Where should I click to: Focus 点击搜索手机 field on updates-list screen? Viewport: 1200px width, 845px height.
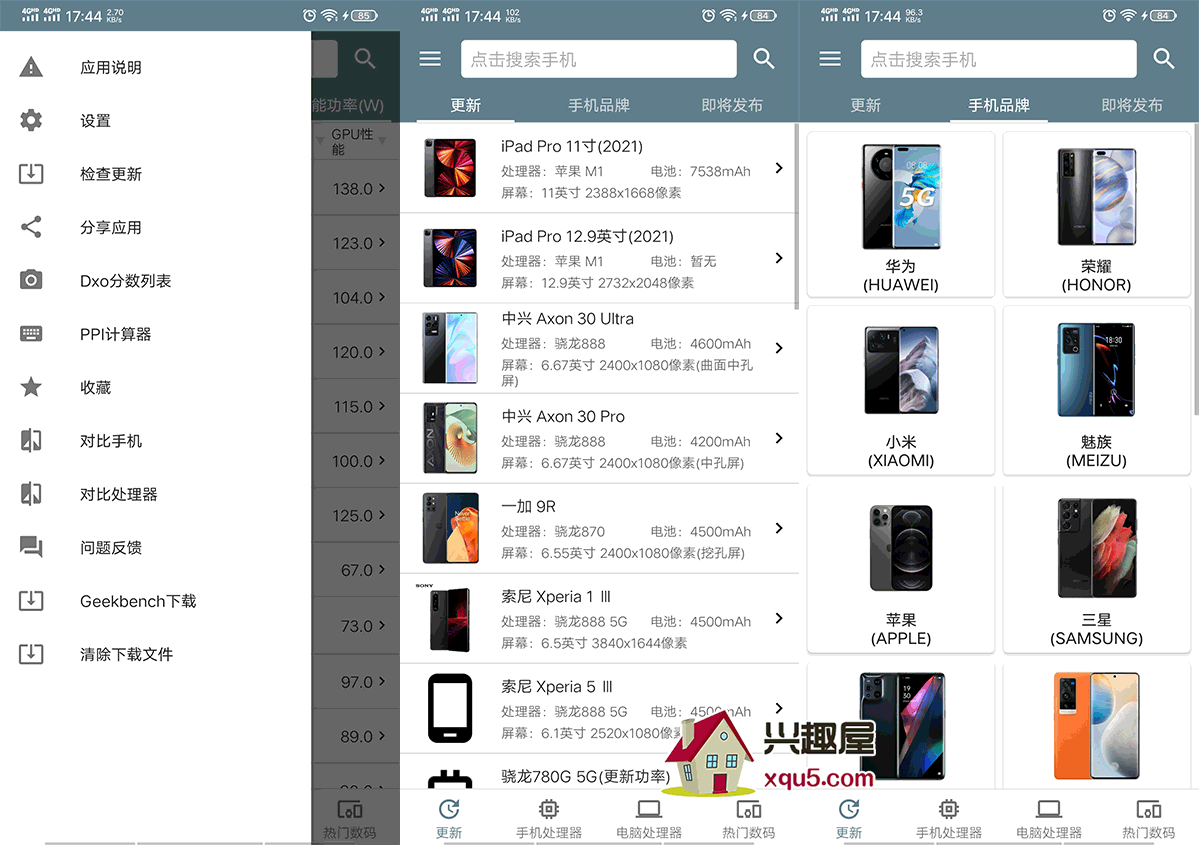598,59
